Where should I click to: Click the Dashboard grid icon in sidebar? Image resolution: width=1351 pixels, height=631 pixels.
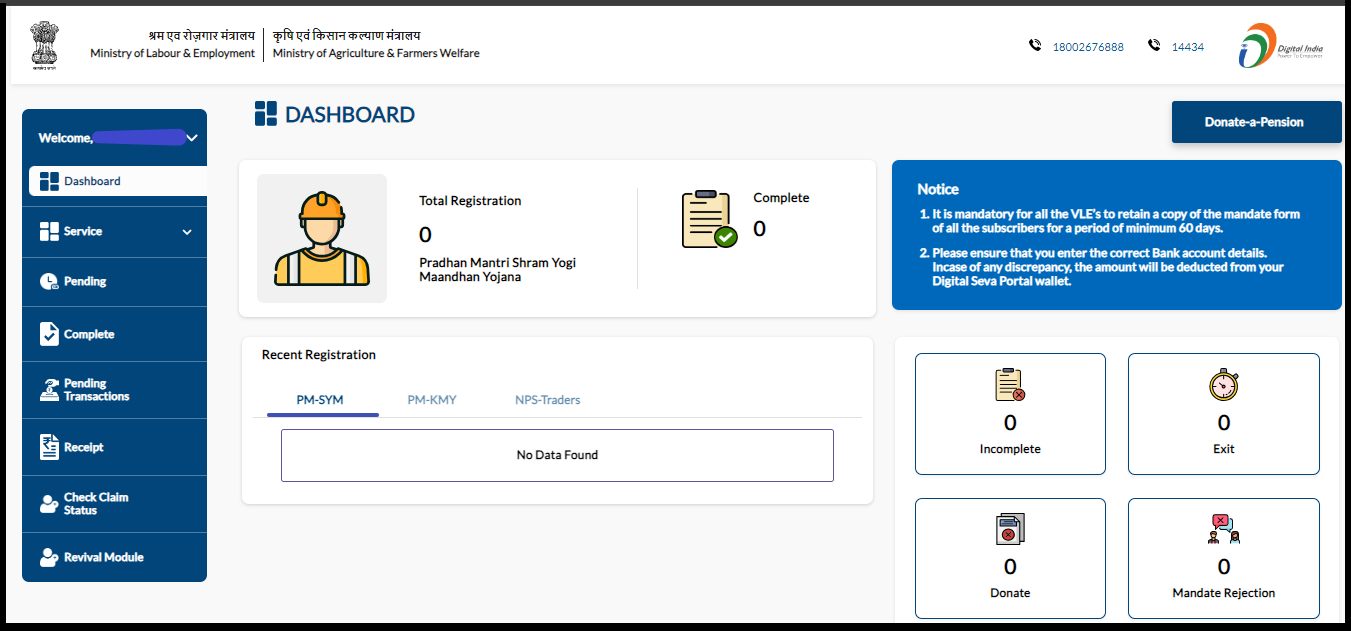click(49, 181)
